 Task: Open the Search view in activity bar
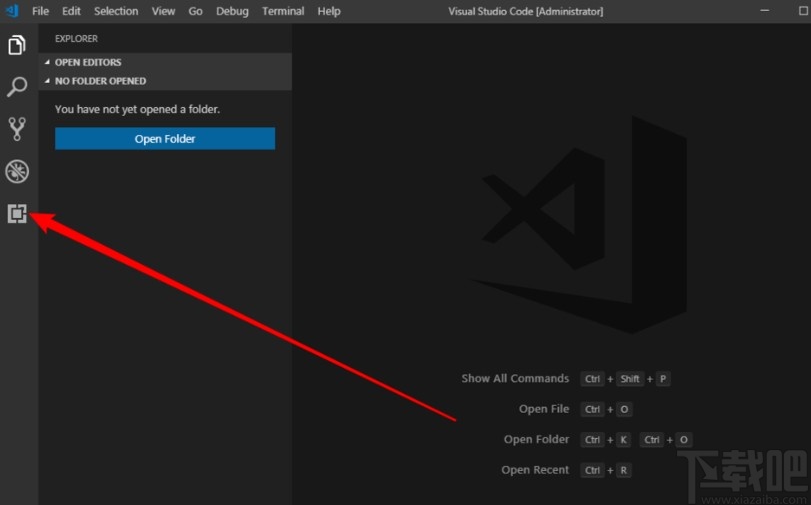point(17,87)
